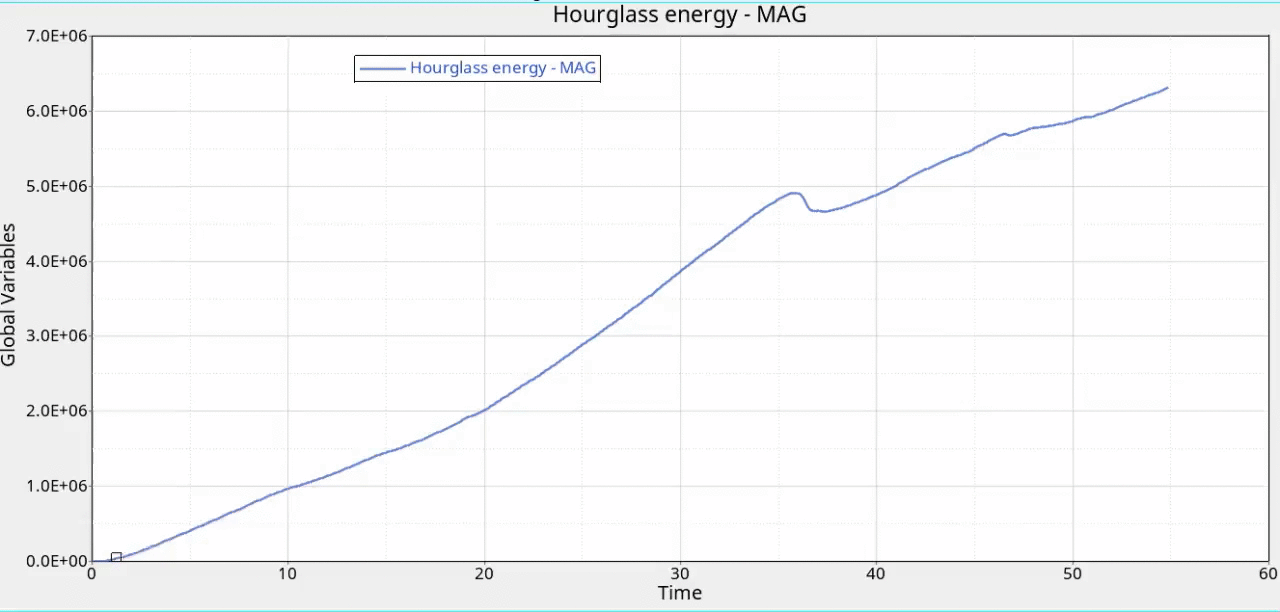
Task: Click the X-axis tick label 10
Action: coord(288,574)
